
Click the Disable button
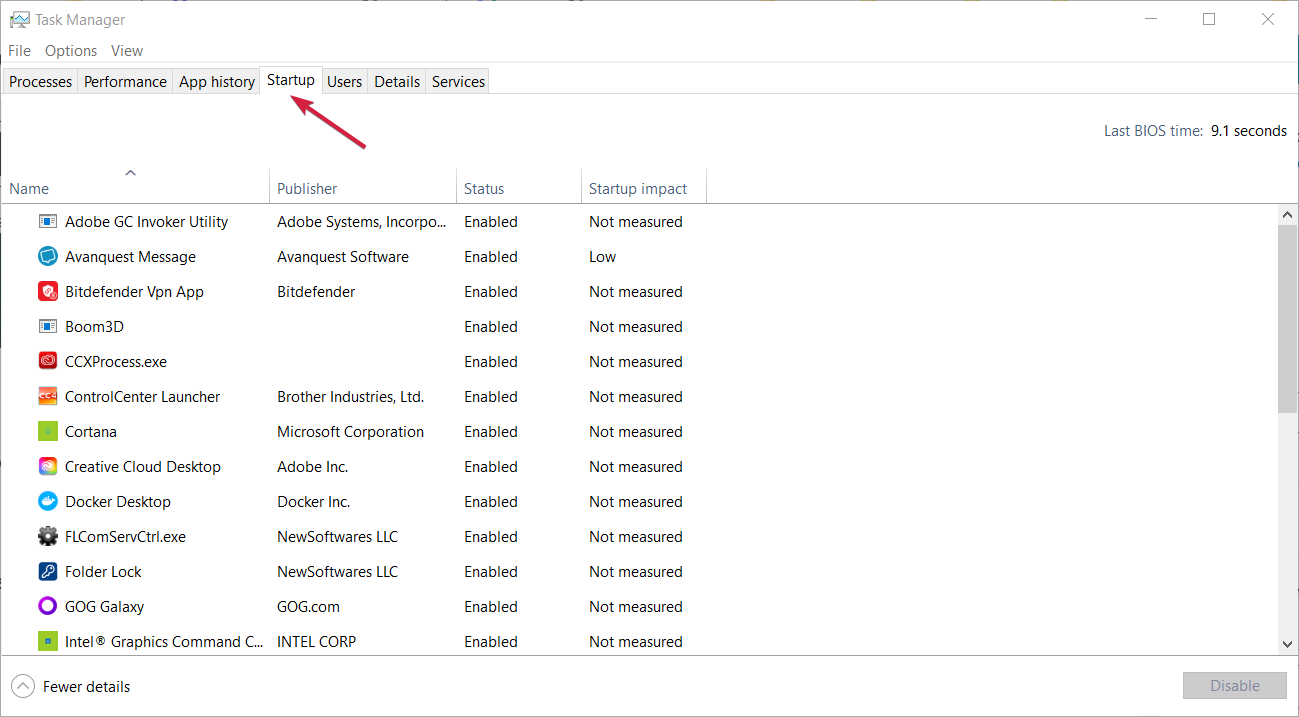coord(1235,685)
